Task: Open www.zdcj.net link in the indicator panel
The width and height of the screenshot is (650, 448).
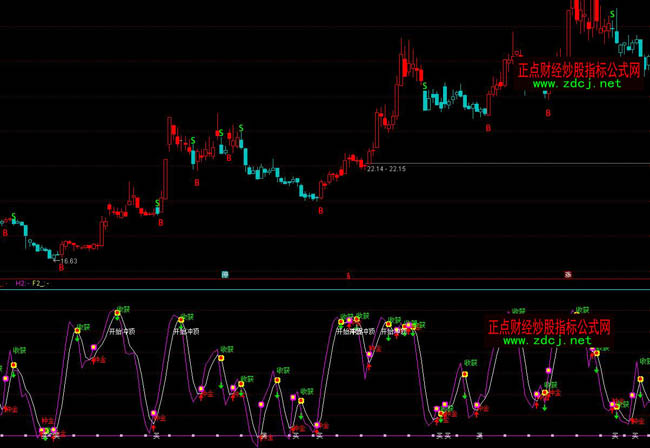Action: 547,340
